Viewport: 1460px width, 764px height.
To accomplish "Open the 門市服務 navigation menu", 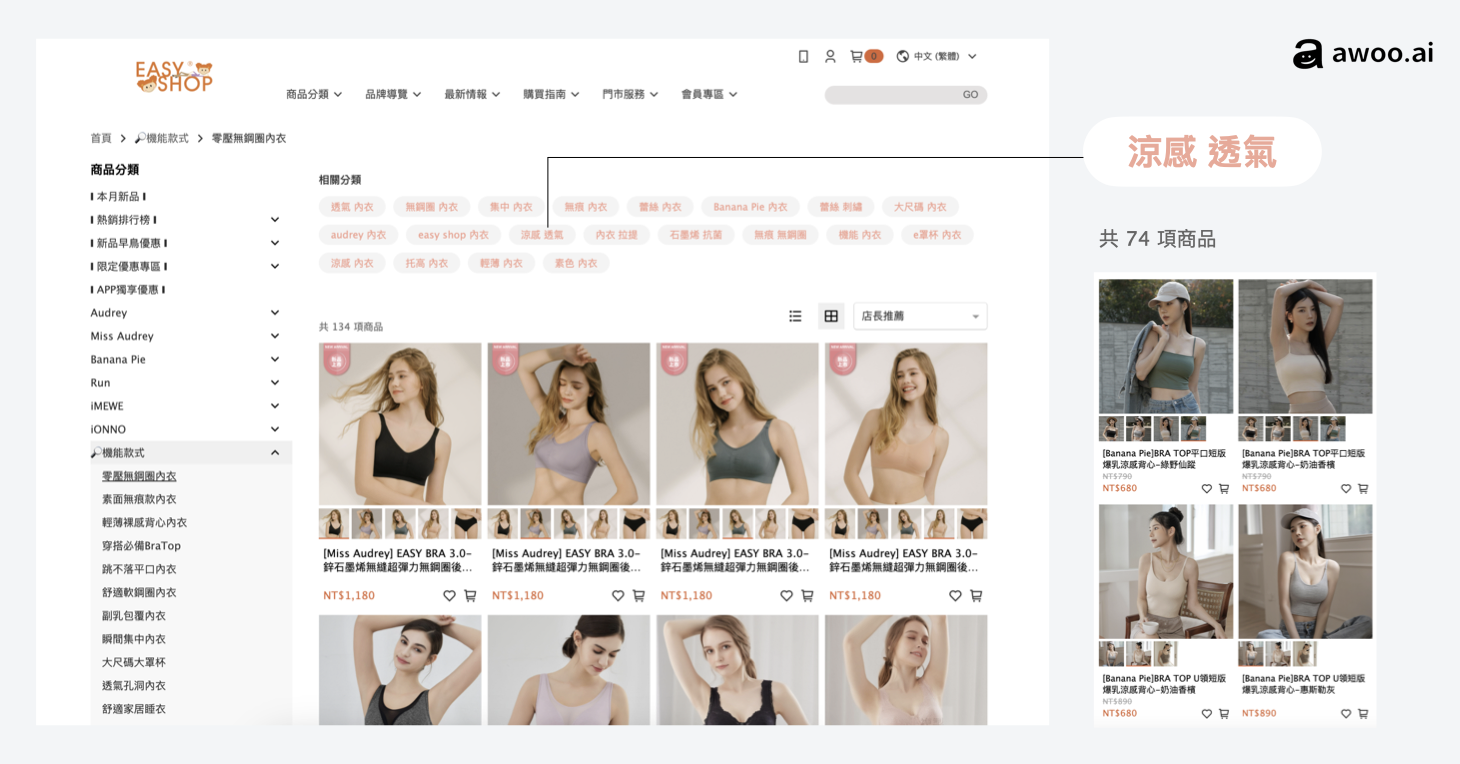I will click(630, 94).
